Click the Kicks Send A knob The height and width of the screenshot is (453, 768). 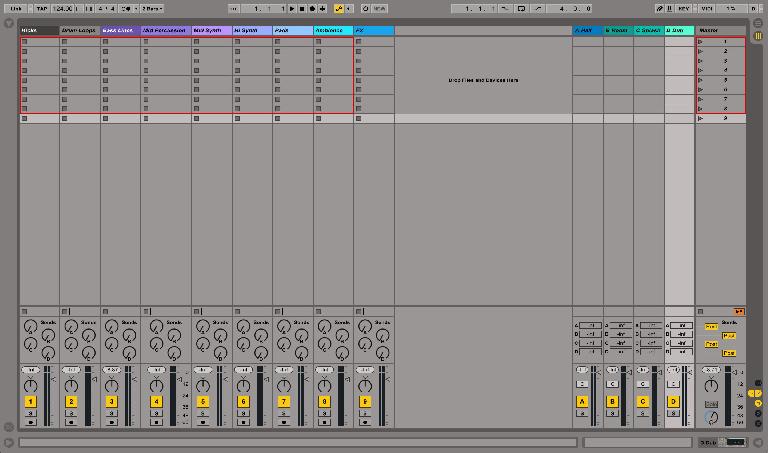point(30,326)
